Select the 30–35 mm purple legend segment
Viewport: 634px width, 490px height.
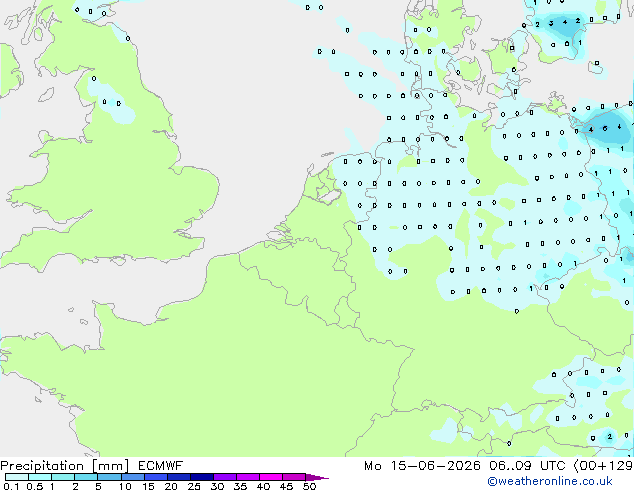[225, 477]
